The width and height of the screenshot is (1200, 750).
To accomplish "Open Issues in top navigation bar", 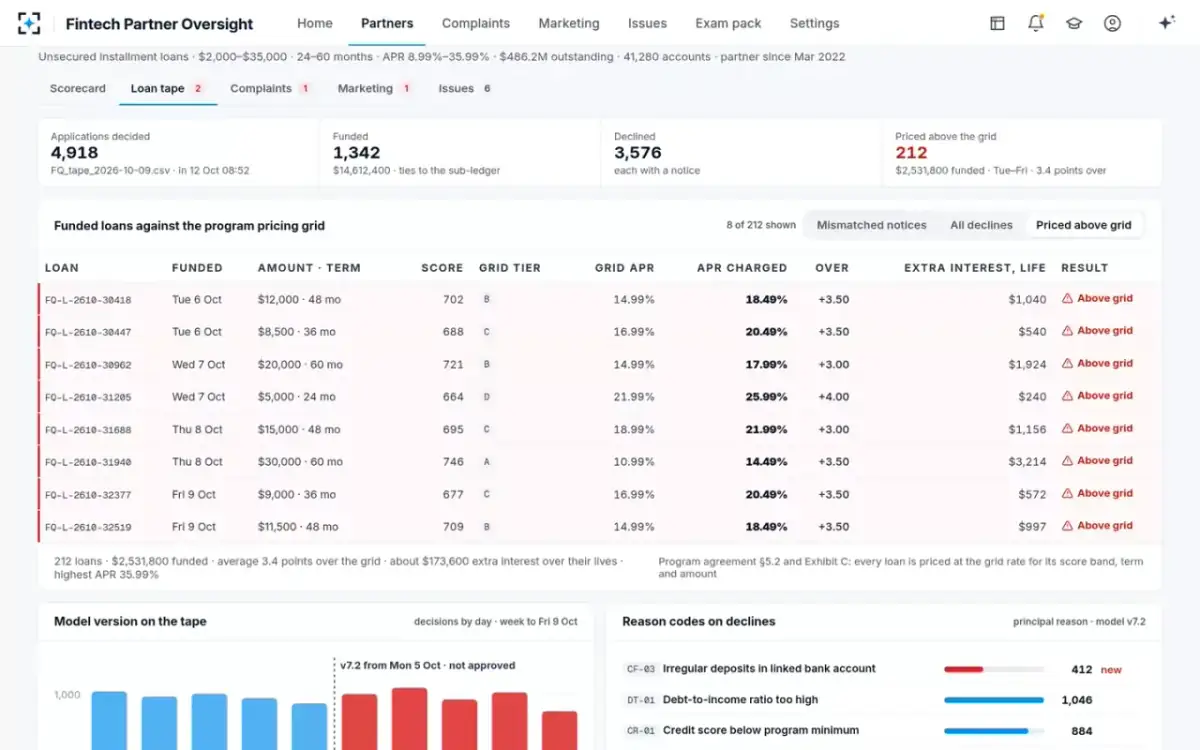I will click(647, 23).
